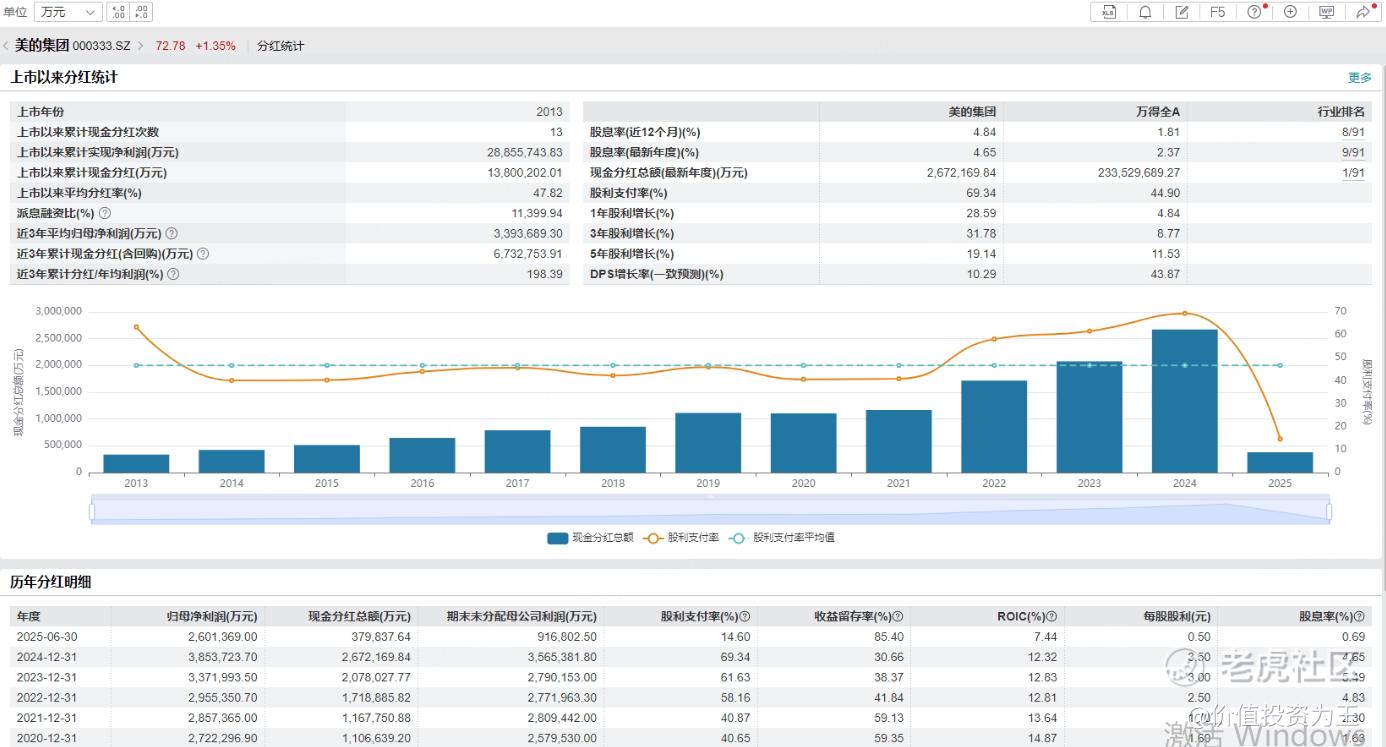The height and width of the screenshot is (747, 1386).
Task: Open help via question mark icon
Action: click(x=1254, y=12)
